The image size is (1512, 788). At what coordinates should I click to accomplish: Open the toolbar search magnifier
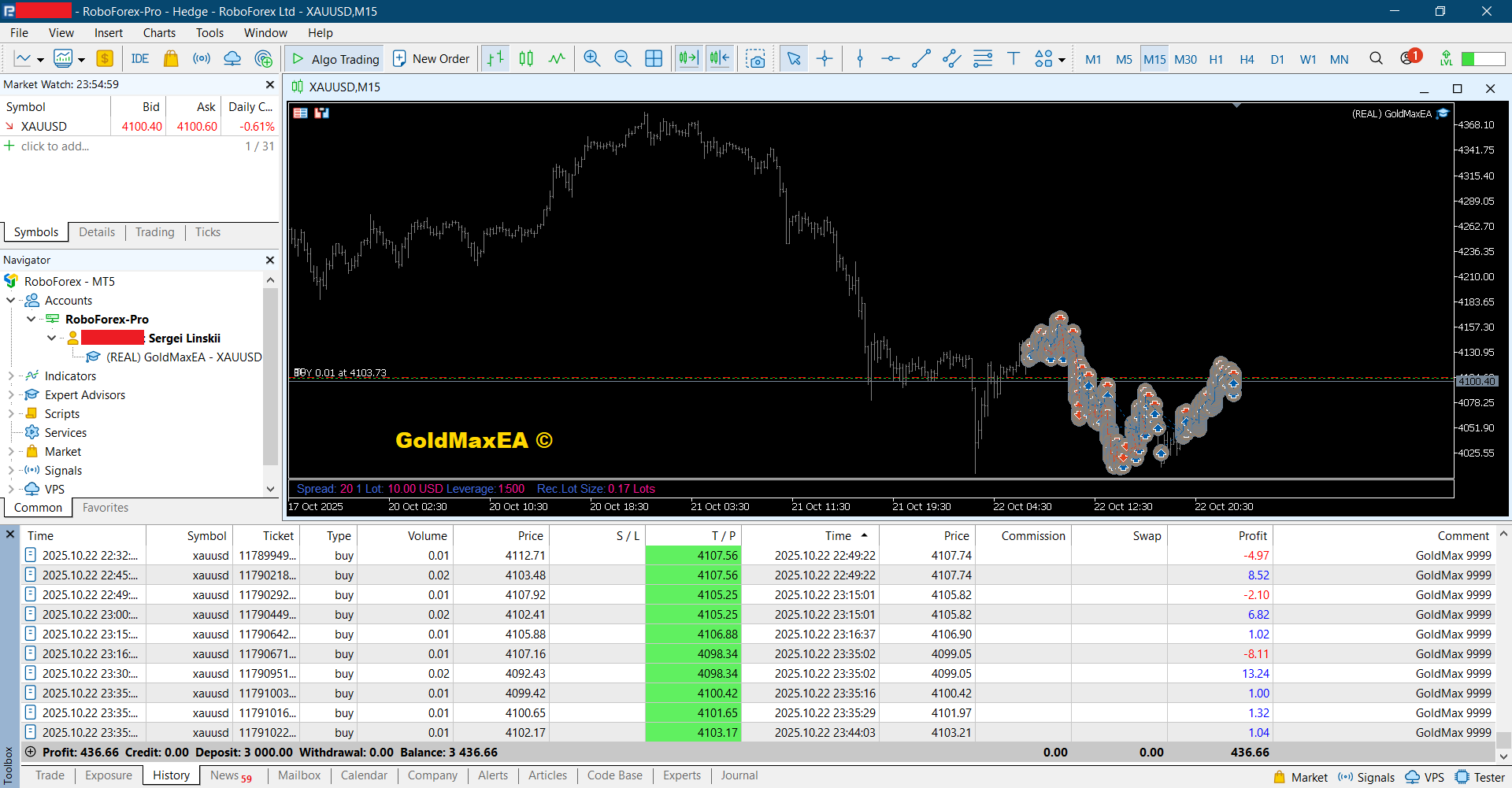pos(1376,59)
